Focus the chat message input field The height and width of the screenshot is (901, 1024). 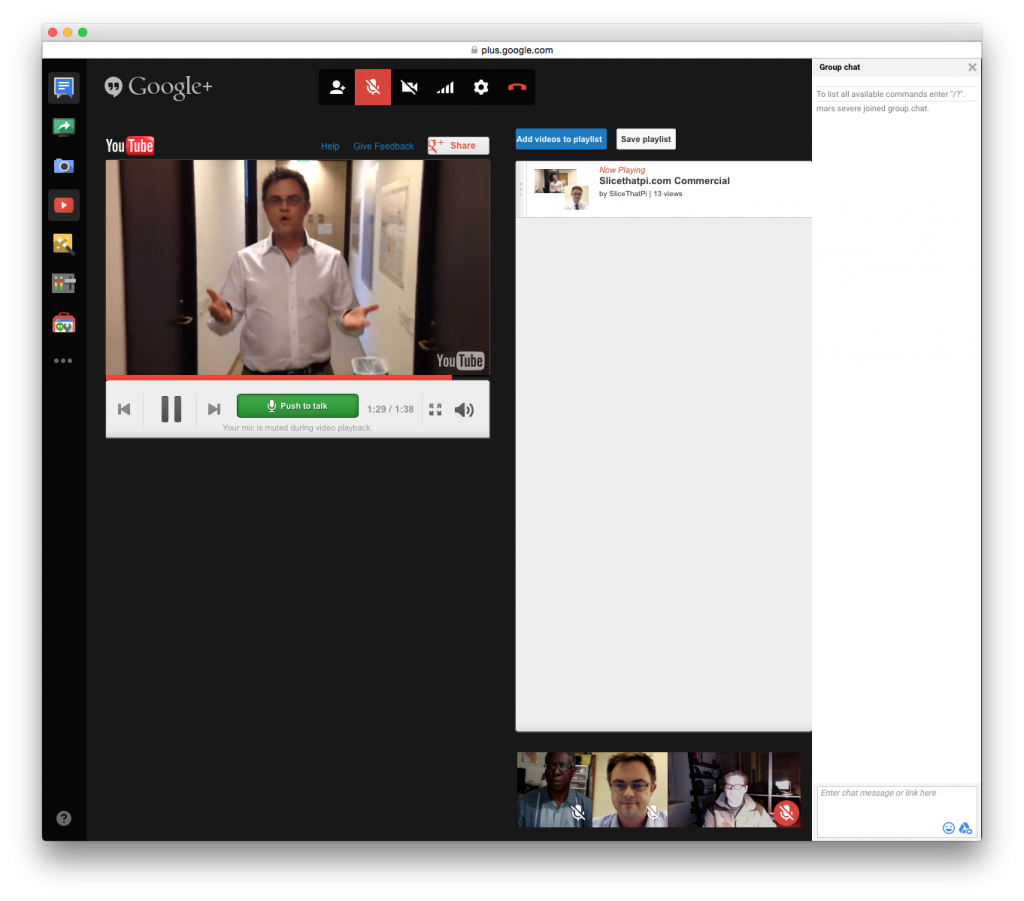[897, 812]
